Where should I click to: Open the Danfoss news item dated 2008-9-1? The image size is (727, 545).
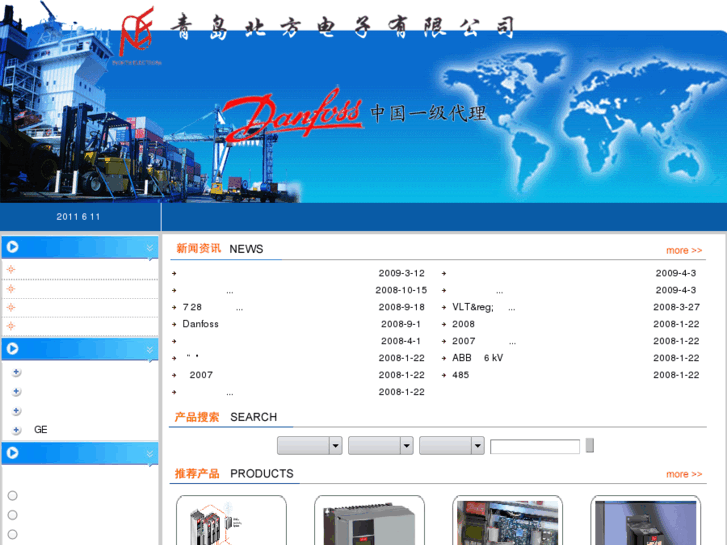click(x=200, y=324)
